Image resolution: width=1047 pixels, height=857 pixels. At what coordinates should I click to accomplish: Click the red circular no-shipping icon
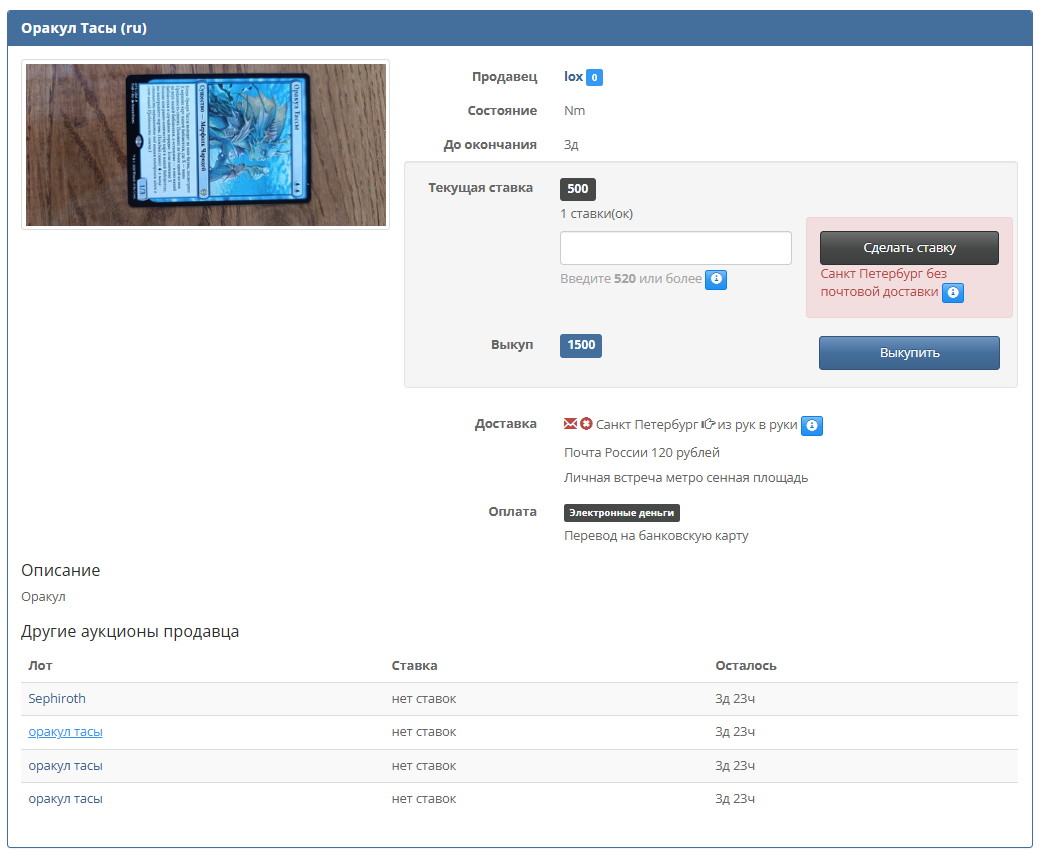tap(586, 424)
